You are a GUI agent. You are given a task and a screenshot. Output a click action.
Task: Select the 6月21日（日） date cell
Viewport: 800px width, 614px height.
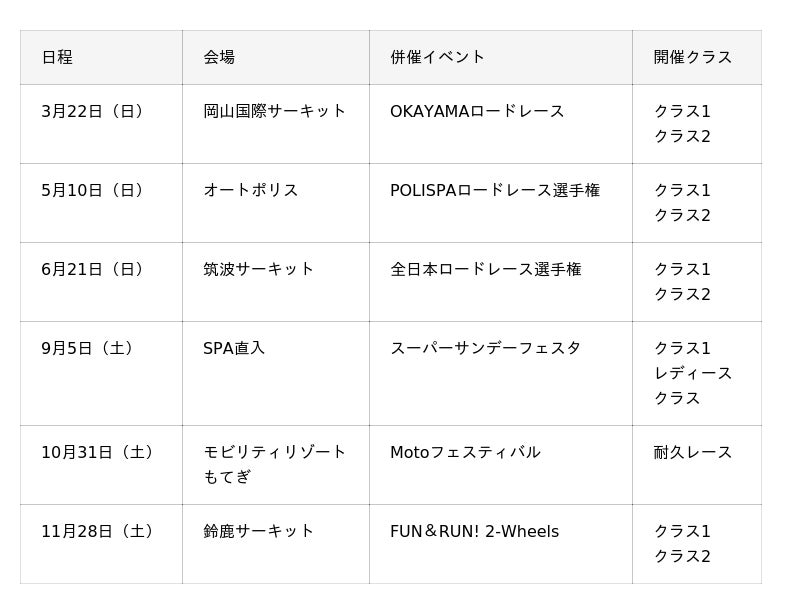[x=95, y=269]
